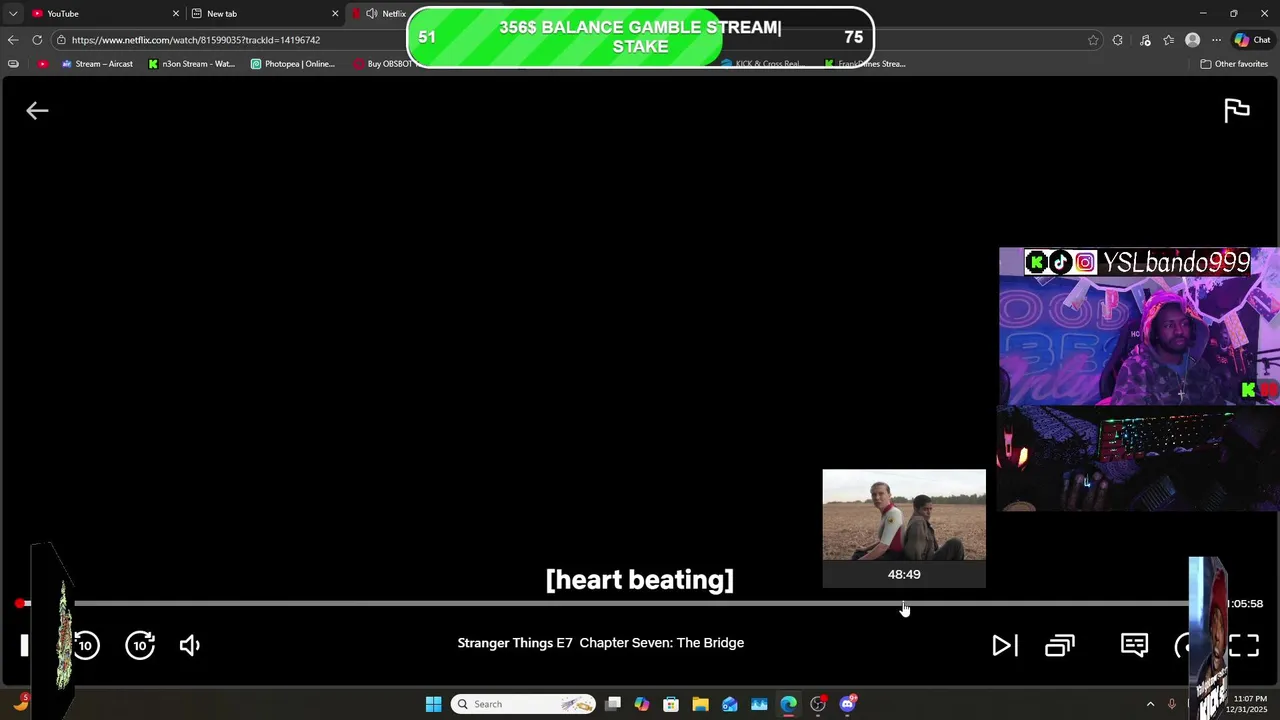
Task: Click the Stranger Things E7 episode title
Action: 600,643
